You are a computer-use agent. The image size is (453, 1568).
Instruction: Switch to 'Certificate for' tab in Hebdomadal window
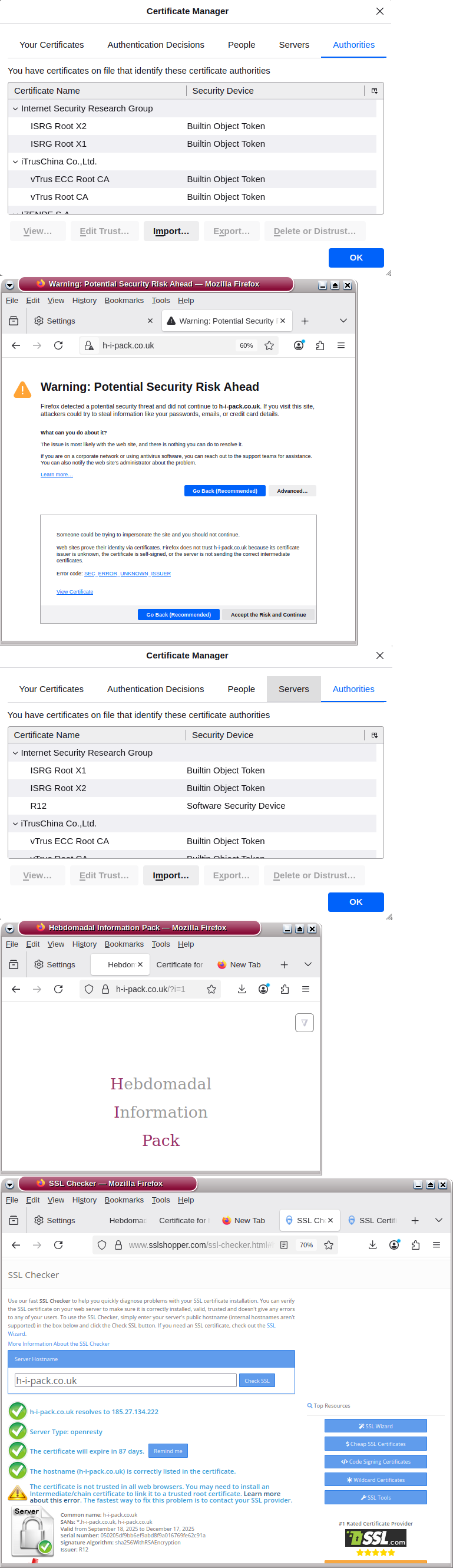click(x=180, y=965)
